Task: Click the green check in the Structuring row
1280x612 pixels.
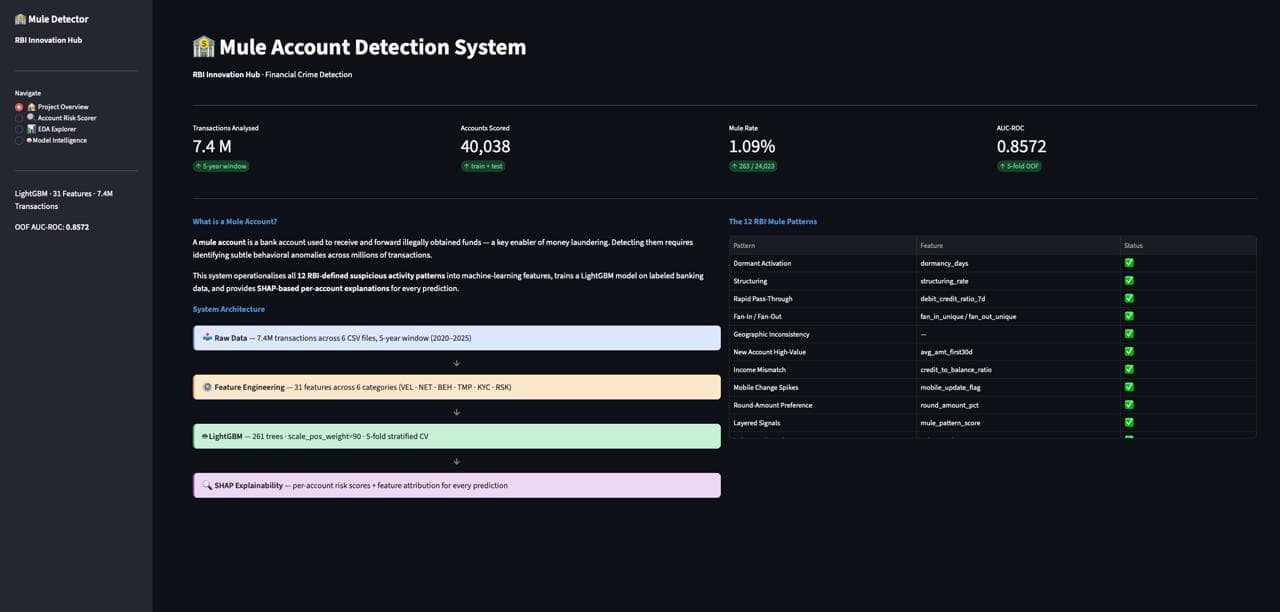Action: coord(1129,281)
